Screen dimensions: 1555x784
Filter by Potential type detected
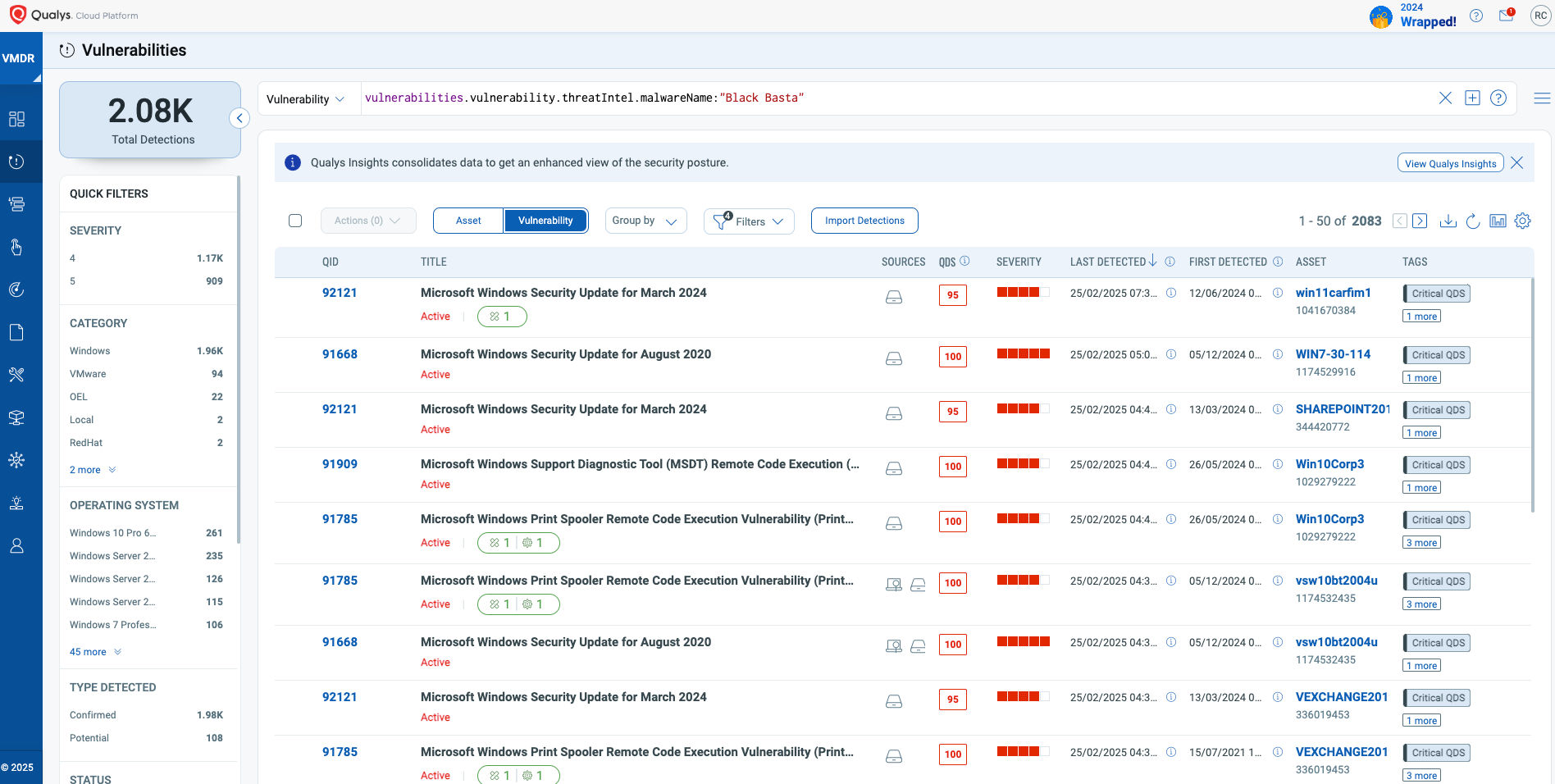pyautogui.click(x=146, y=738)
